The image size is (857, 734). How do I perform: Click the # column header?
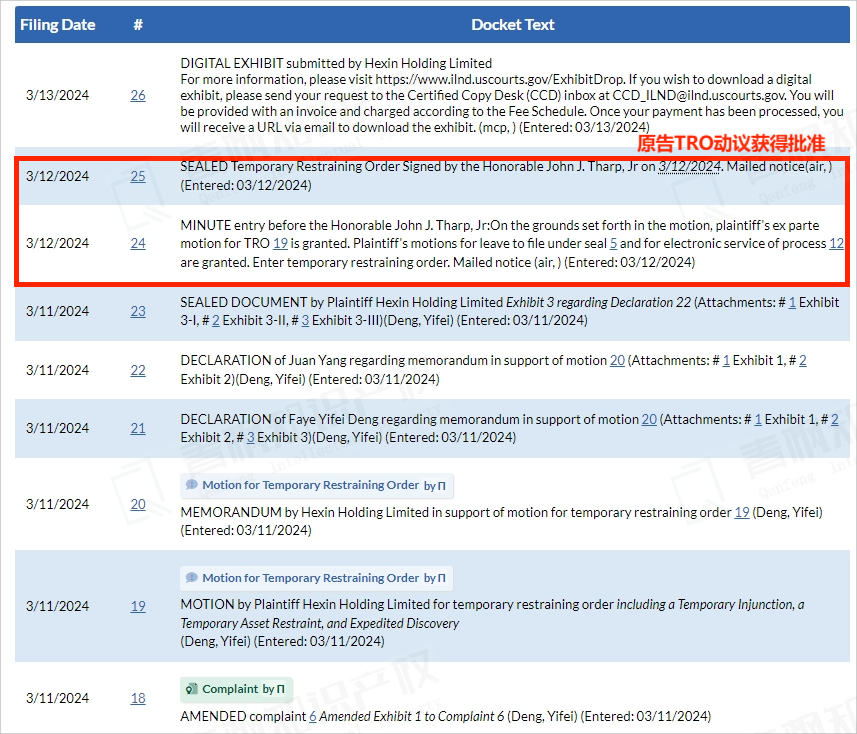coord(138,25)
